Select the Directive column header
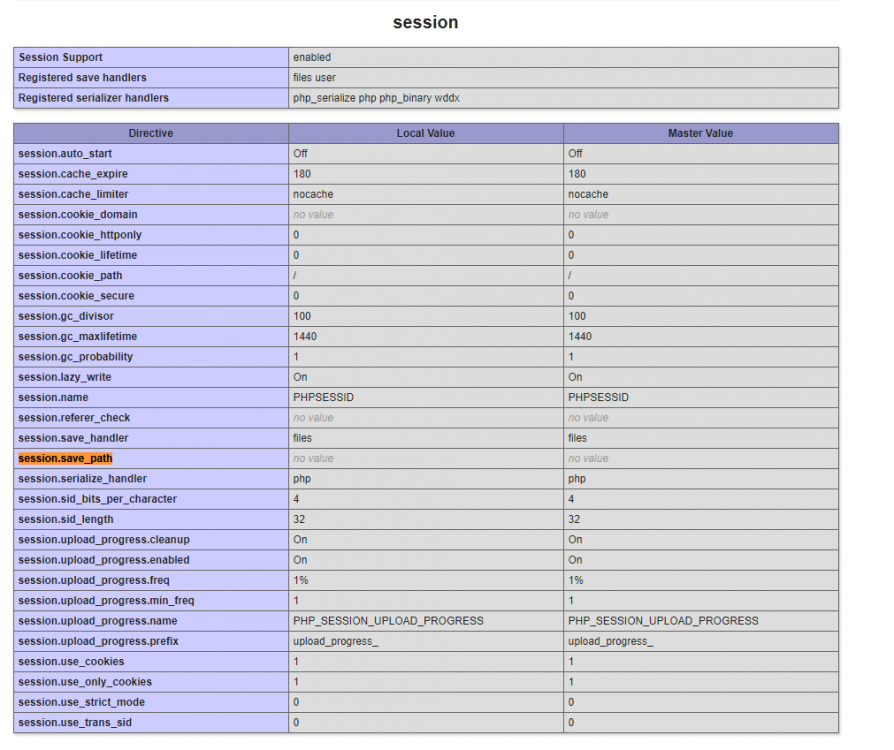Image resolution: width=894 pixels, height=750 pixels. coord(151,133)
